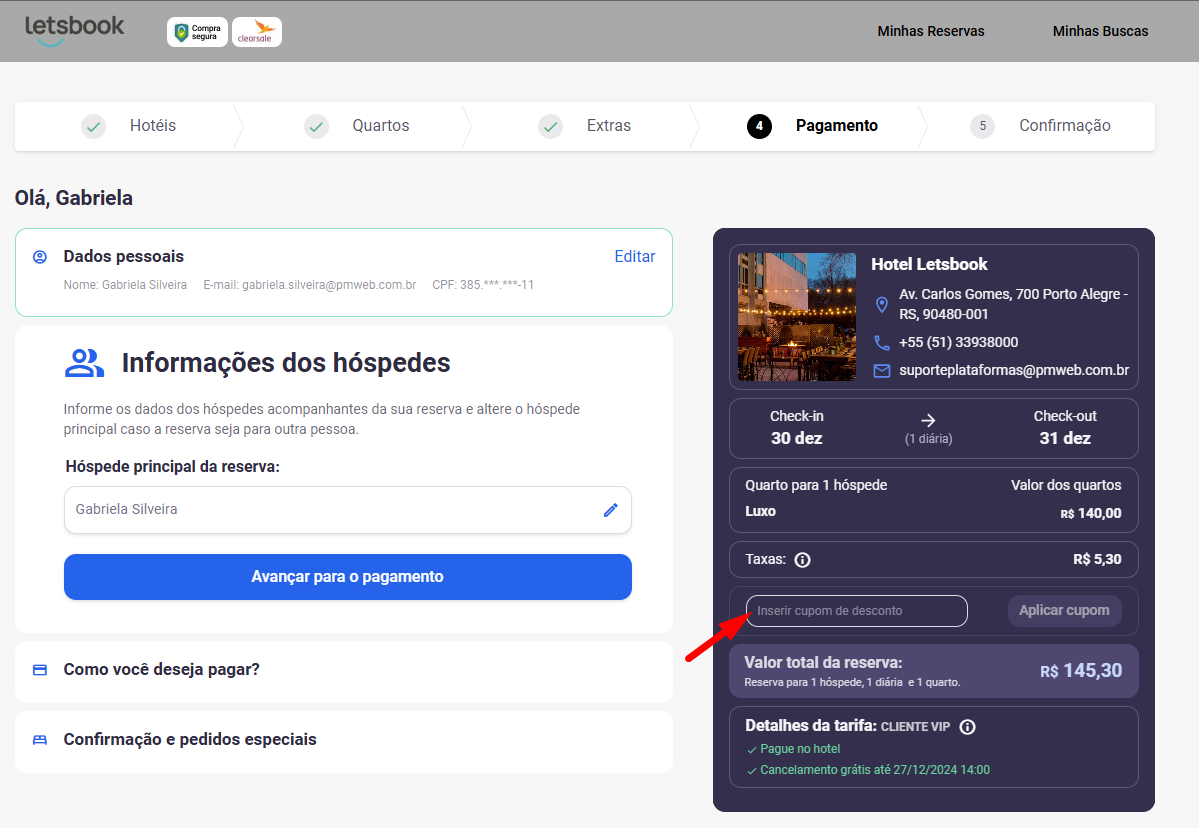
Task: Click the Inserir cupom de desconto field
Action: click(856, 611)
